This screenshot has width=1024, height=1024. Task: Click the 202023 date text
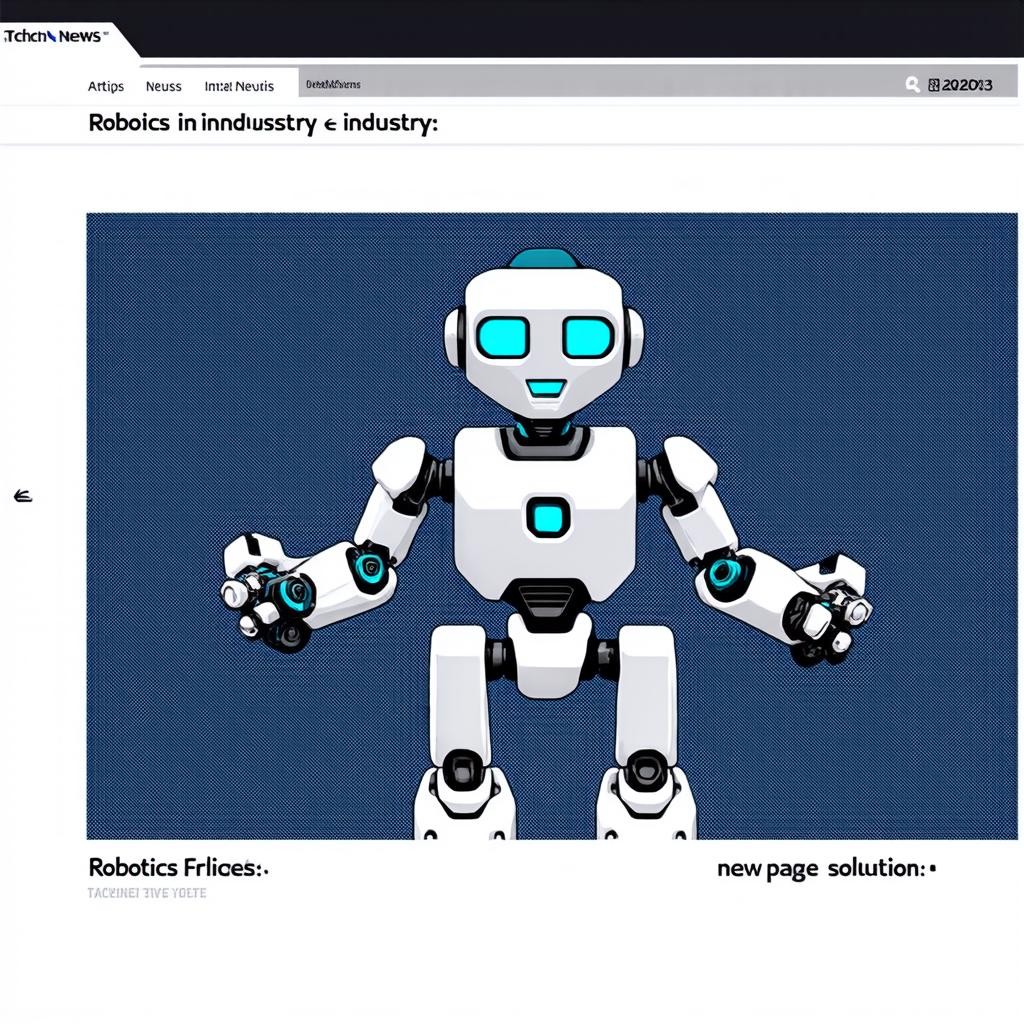tap(966, 85)
